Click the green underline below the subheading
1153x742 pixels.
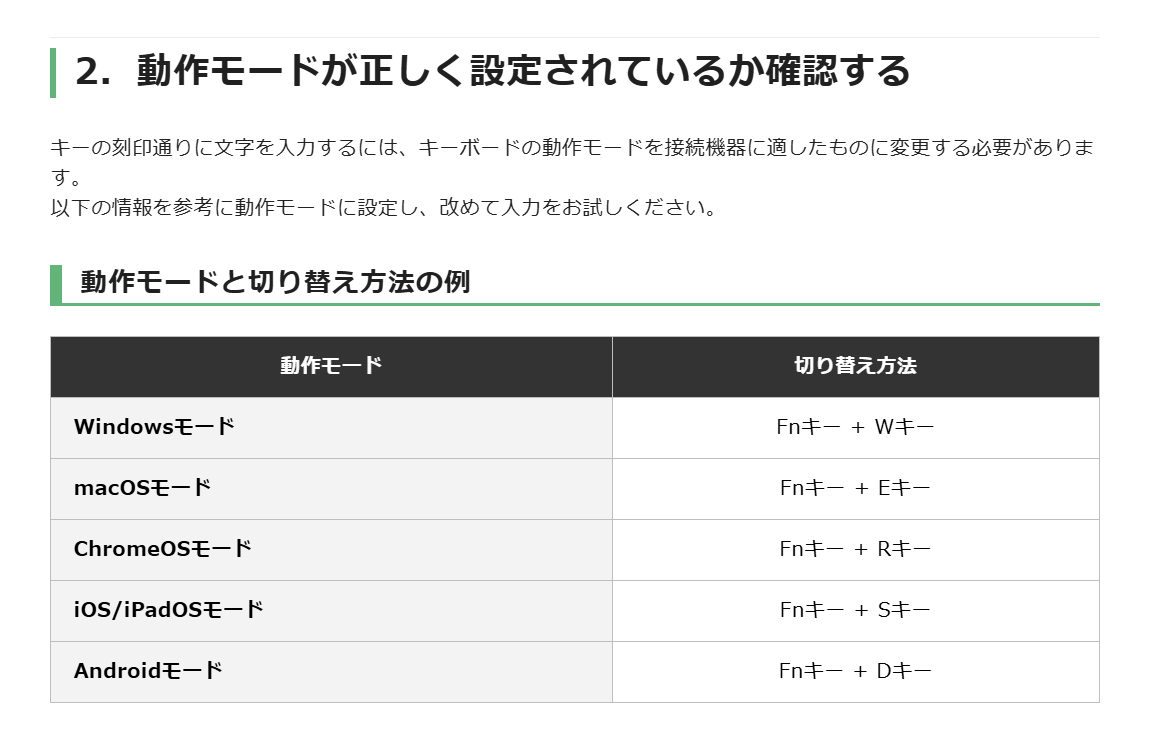click(x=581, y=304)
